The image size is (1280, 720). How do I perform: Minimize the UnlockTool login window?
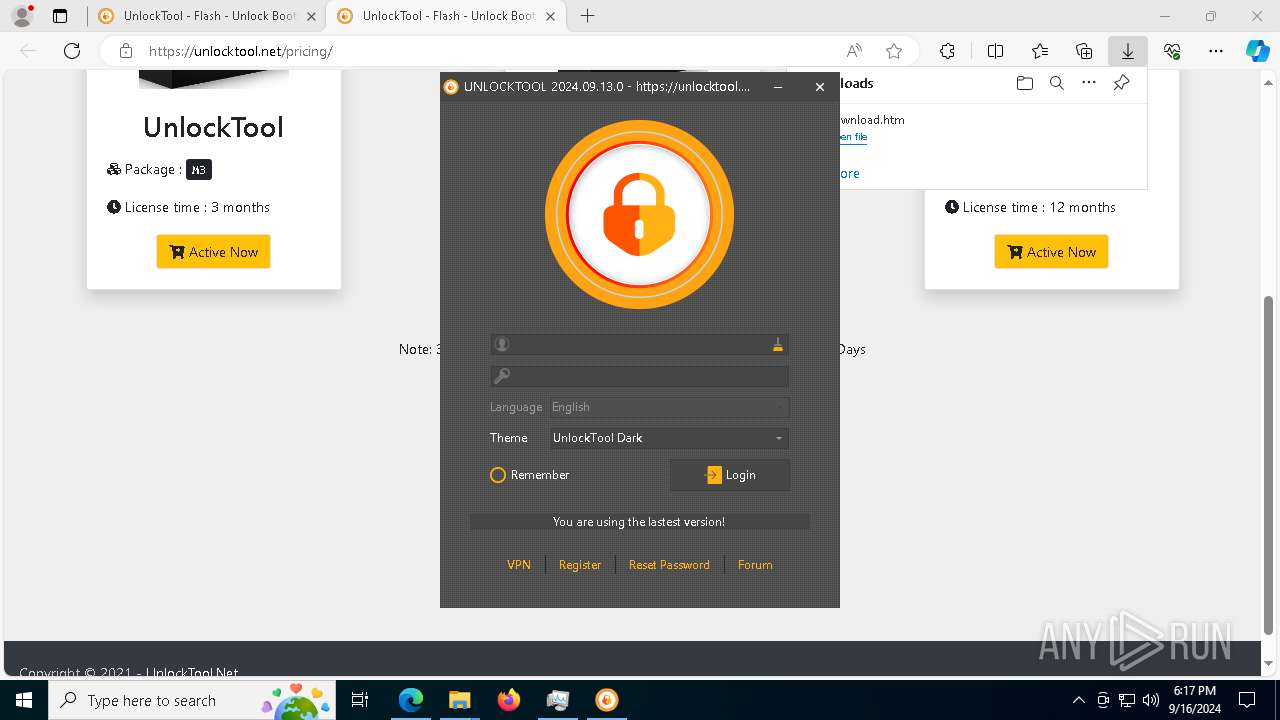click(778, 87)
